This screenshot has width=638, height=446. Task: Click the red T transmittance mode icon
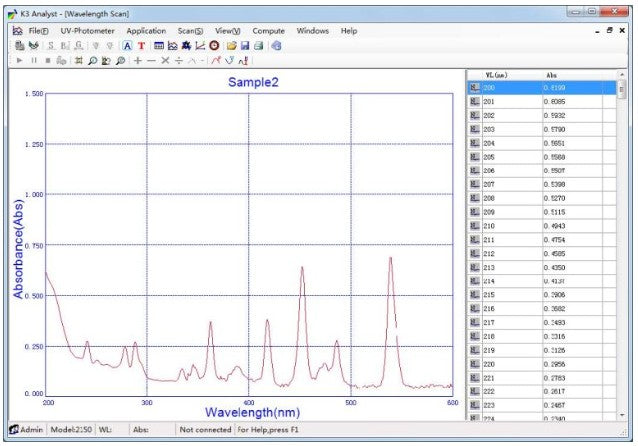tap(141, 46)
